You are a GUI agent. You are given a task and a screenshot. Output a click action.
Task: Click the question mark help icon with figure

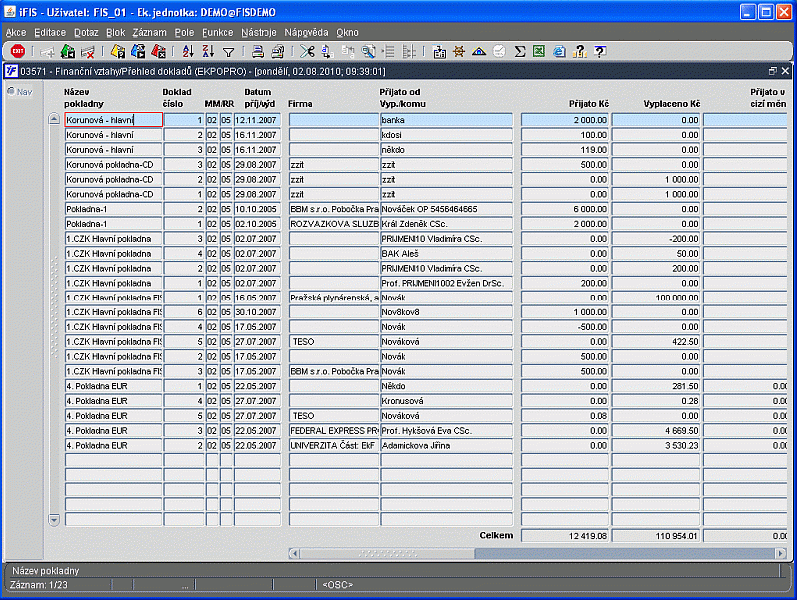579,51
